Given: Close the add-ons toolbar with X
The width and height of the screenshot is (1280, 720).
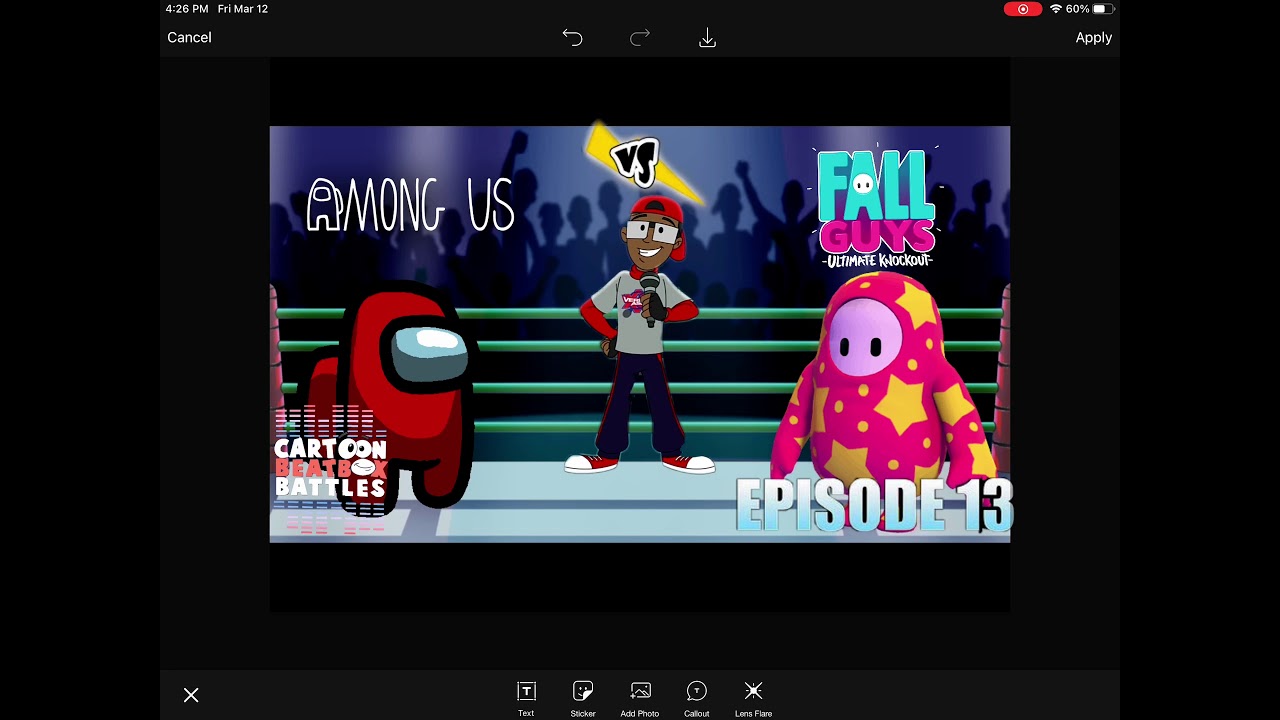Looking at the screenshot, I should (x=191, y=695).
